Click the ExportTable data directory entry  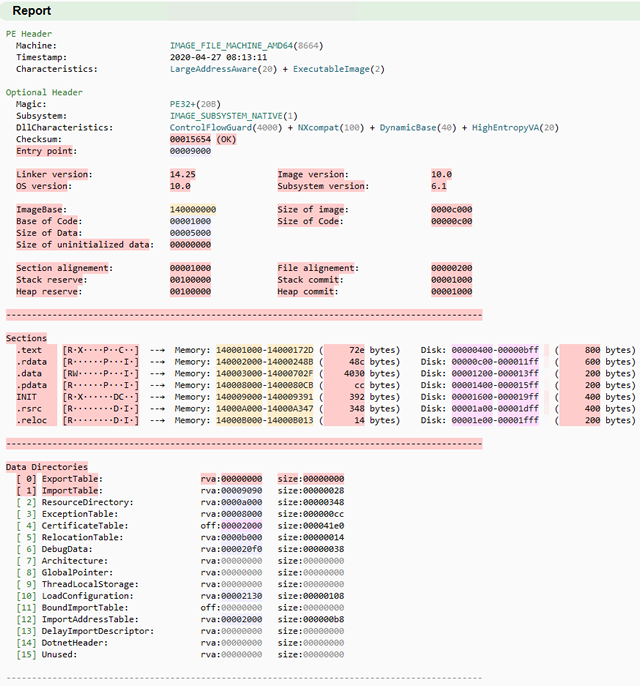[73, 479]
